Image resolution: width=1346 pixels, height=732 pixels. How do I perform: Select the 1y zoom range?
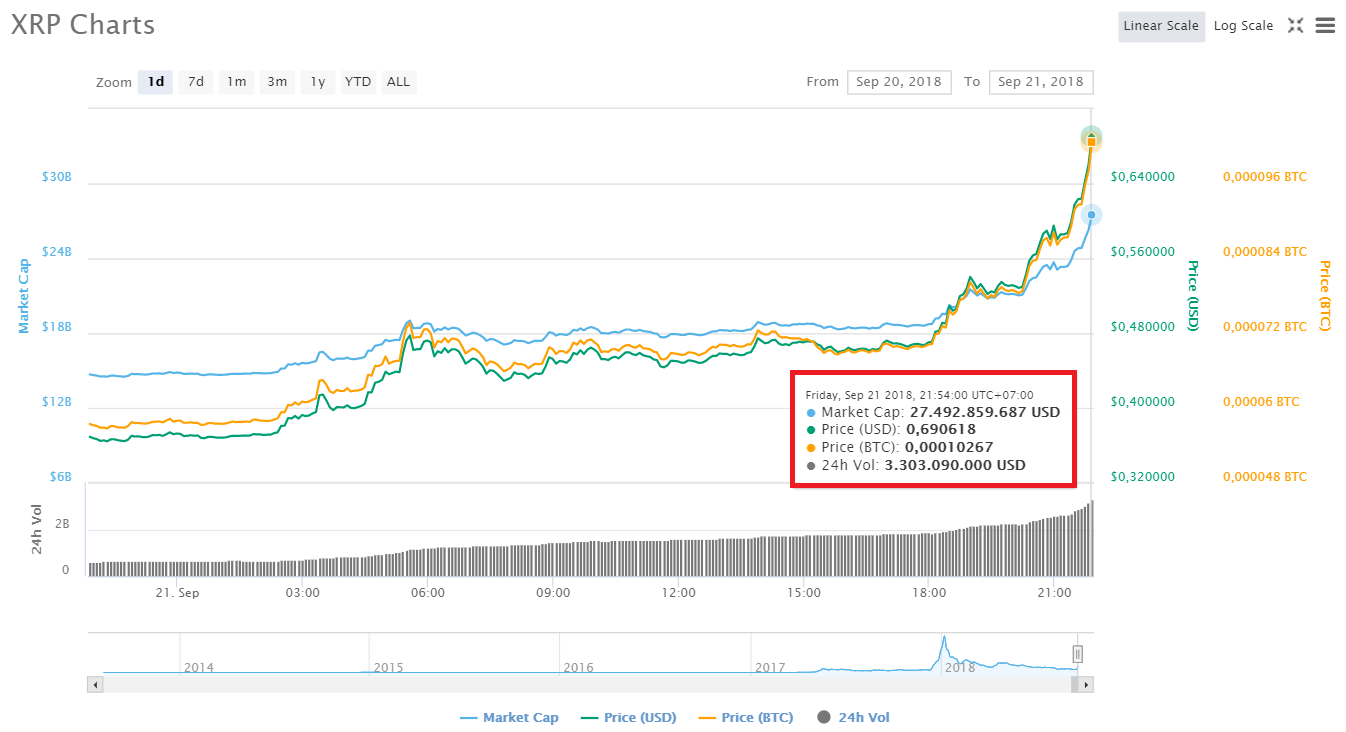click(317, 82)
